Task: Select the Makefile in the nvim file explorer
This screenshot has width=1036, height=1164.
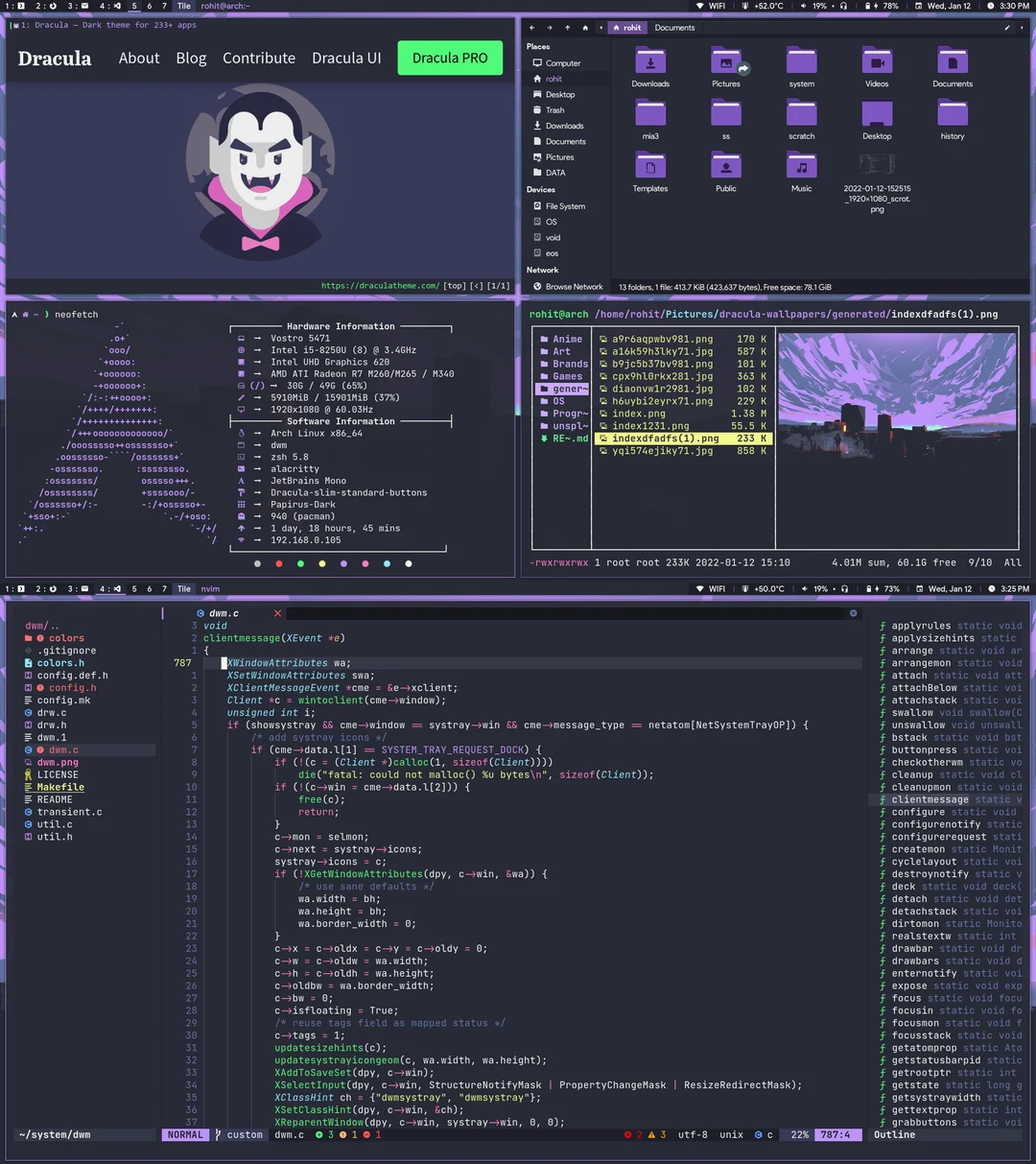Action: coord(59,786)
